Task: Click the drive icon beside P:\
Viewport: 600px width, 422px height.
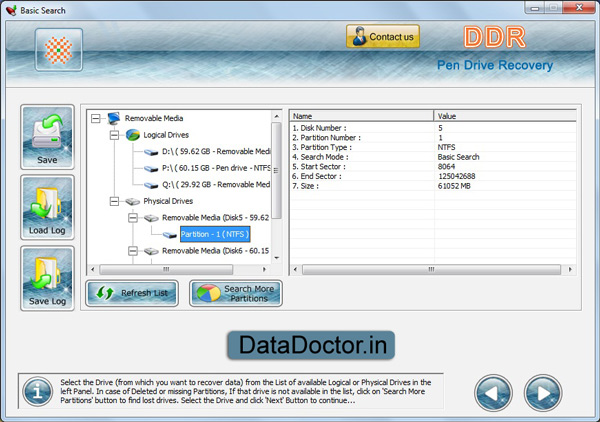Action: [151, 169]
